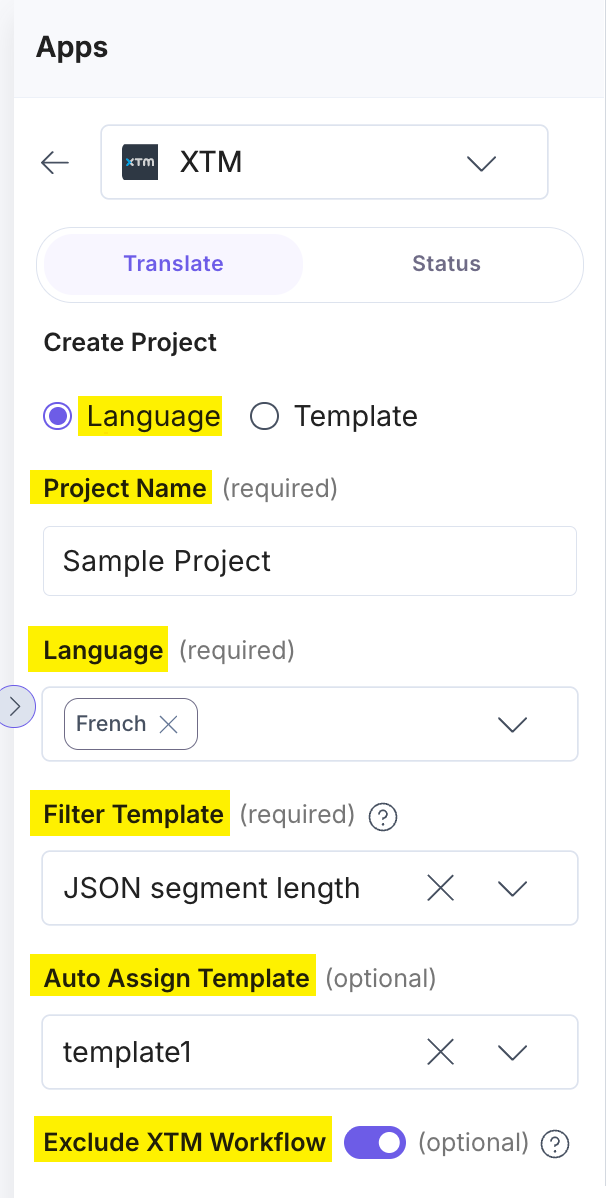Viewport: 606px width, 1198px height.
Task: Click the Create Project heading
Action: (129, 342)
